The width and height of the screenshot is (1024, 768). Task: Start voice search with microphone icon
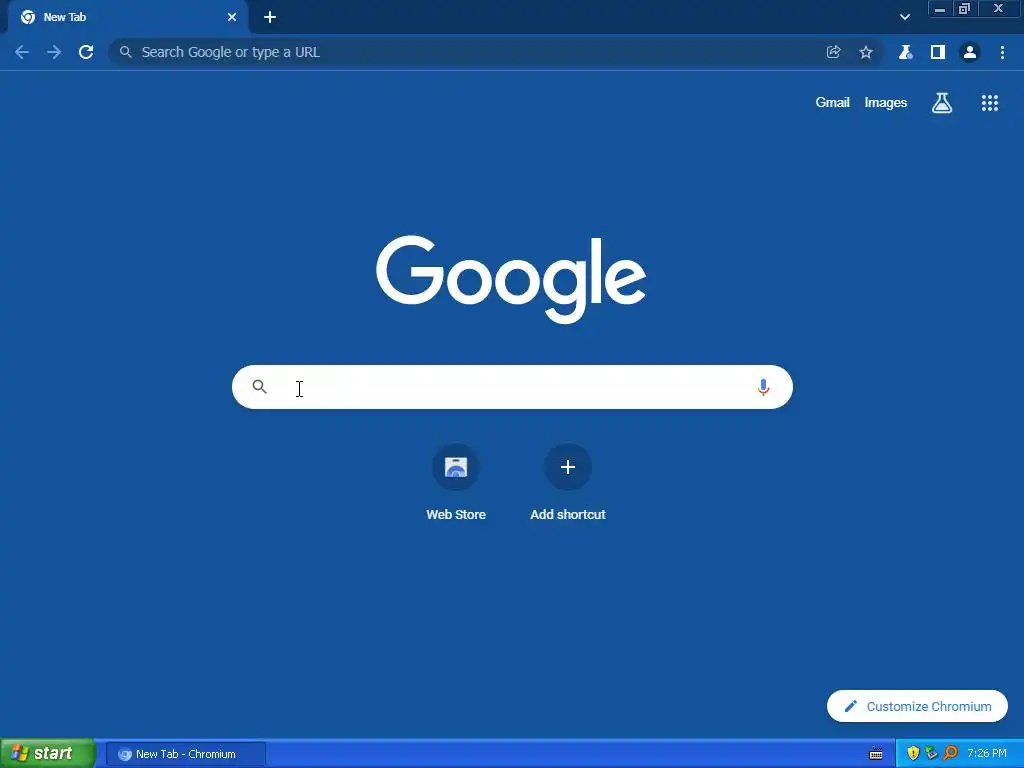pyautogui.click(x=763, y=387)
